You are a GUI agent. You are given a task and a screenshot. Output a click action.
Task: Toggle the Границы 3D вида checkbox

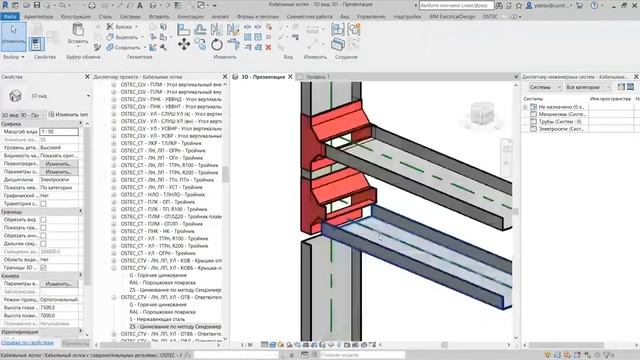pyautogui.click(x=43, y=268)
